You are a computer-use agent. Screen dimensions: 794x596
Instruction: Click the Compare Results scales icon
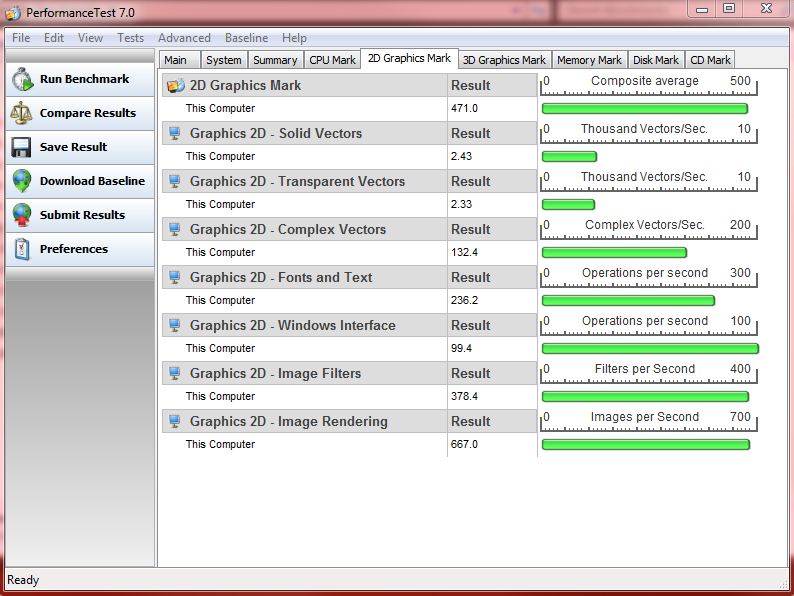coord(21,113)
